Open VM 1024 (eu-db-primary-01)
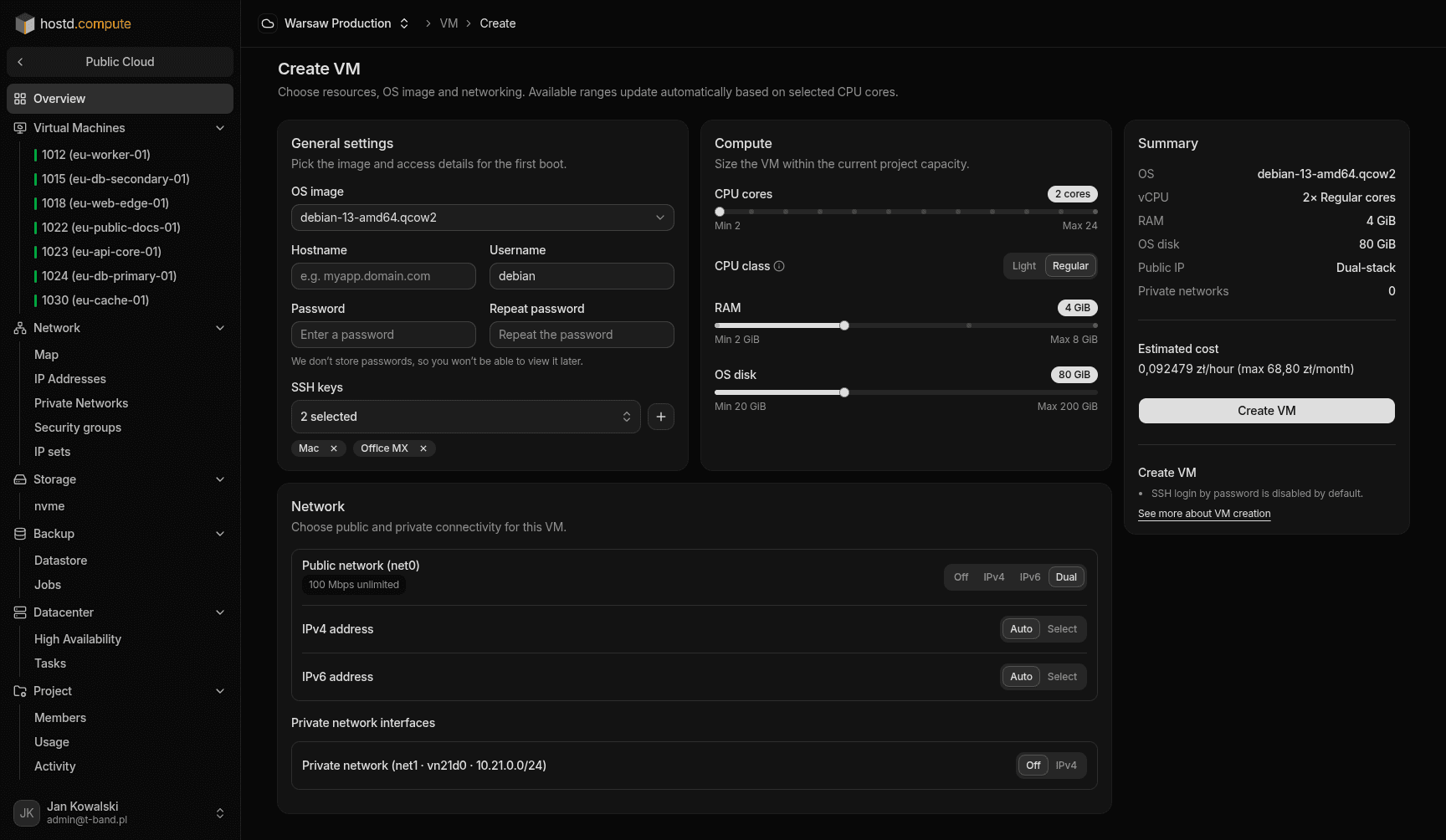 pyautogui.click(x=109, y=276)
